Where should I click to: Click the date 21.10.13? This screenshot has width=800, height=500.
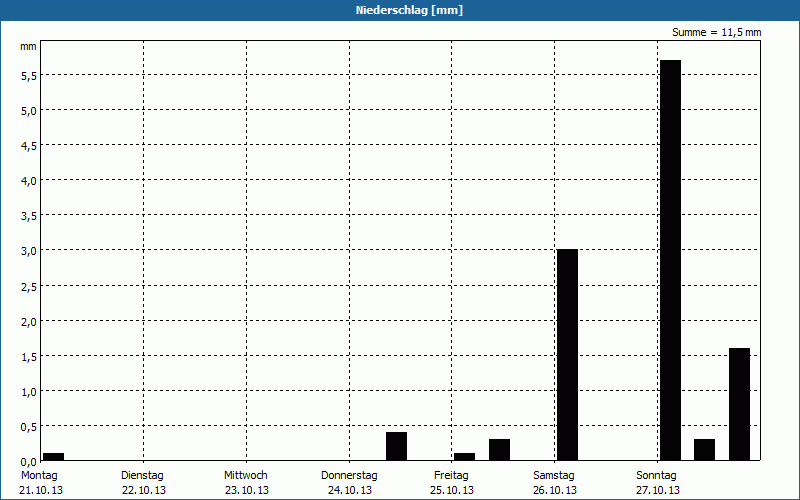(41, 490)
